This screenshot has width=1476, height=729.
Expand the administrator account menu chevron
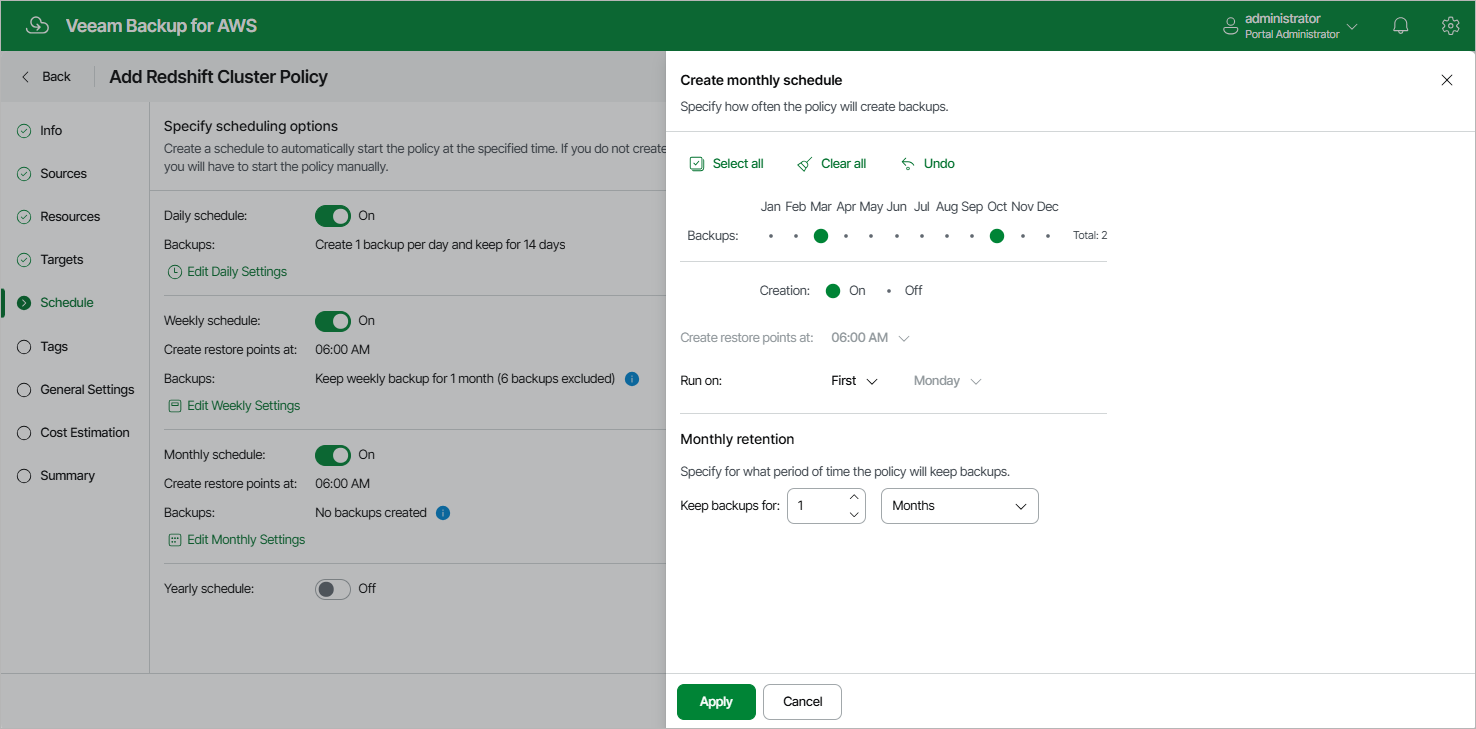click(1353, 27)
